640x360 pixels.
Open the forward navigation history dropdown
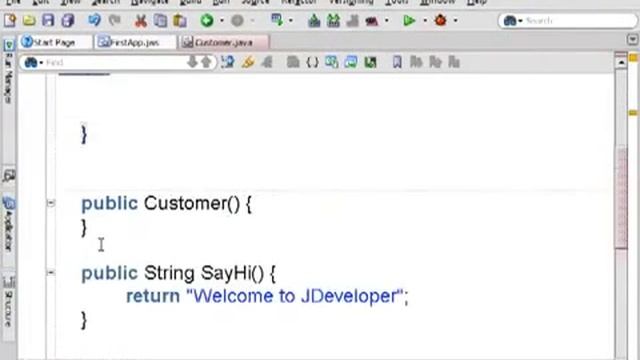[253, 20]
